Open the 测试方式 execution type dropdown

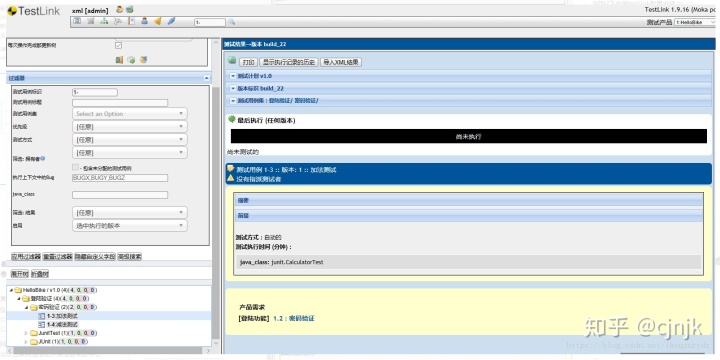(129, 139)
